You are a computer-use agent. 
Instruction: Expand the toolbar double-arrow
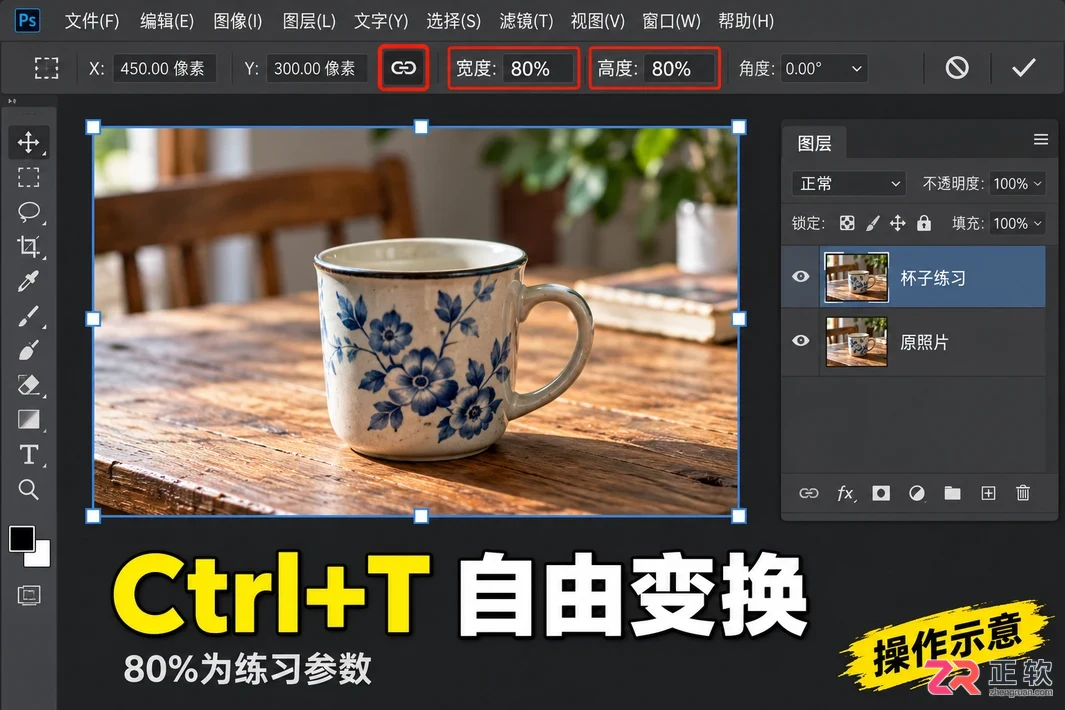click(12, 101)
